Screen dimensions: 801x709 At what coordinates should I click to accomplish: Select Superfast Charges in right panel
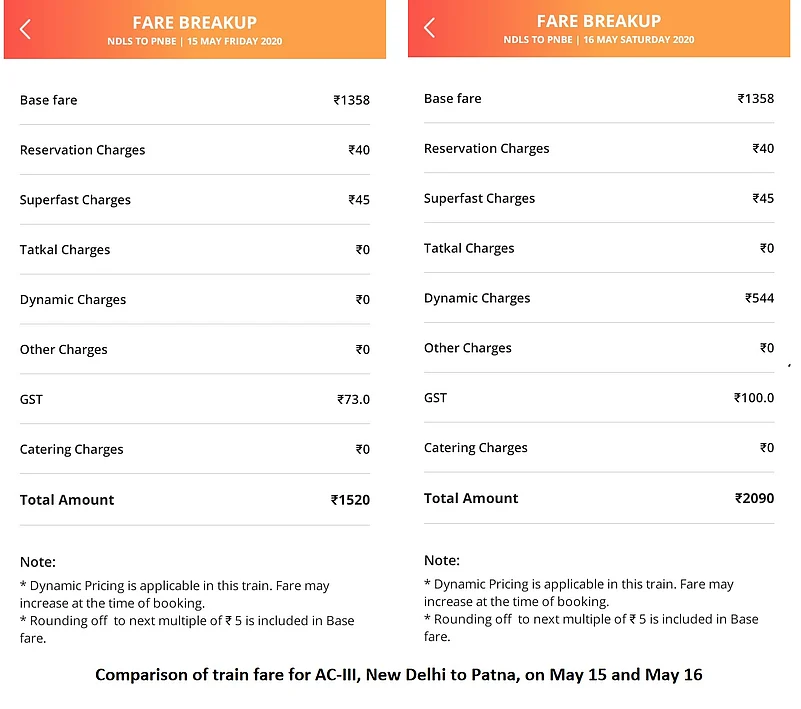click(x=479, y=198)
